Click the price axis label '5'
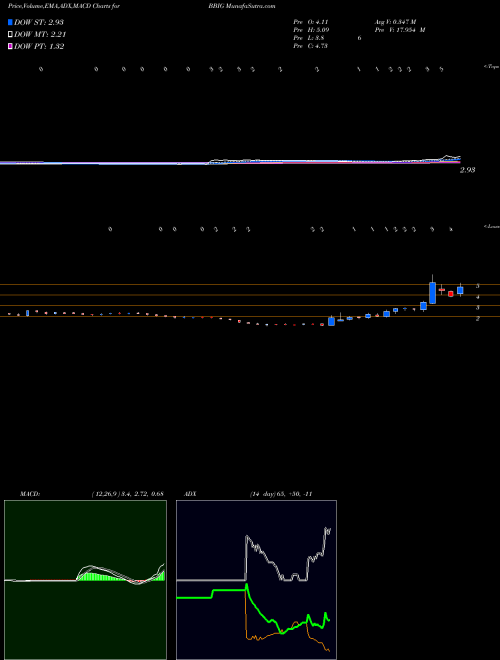The height and width of the screenshot is (660, 500). click(x=477, y=286)
